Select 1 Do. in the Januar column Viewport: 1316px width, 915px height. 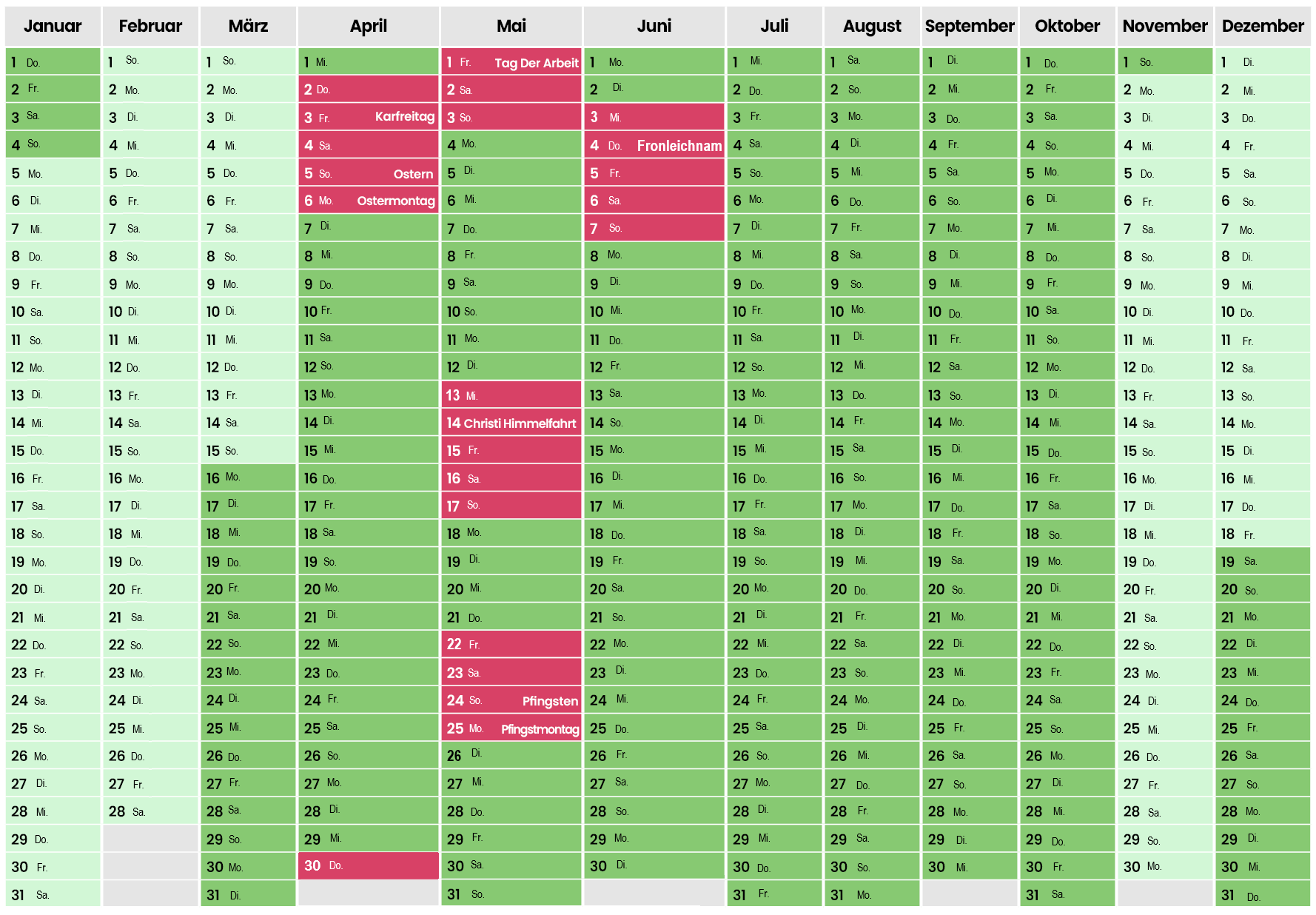(53, 62)
